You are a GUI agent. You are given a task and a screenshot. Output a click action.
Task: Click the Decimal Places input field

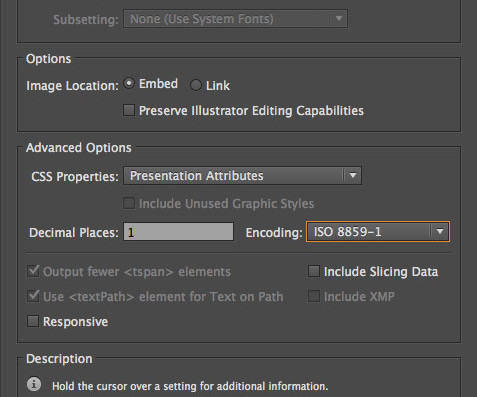(x=178, y=232)
